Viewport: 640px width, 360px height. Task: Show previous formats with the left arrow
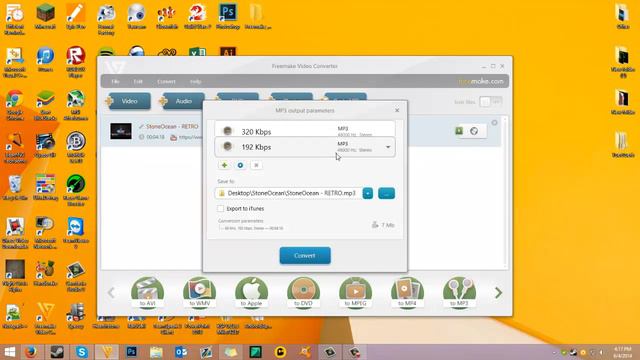pyautogui.click(x=111, y=292)
